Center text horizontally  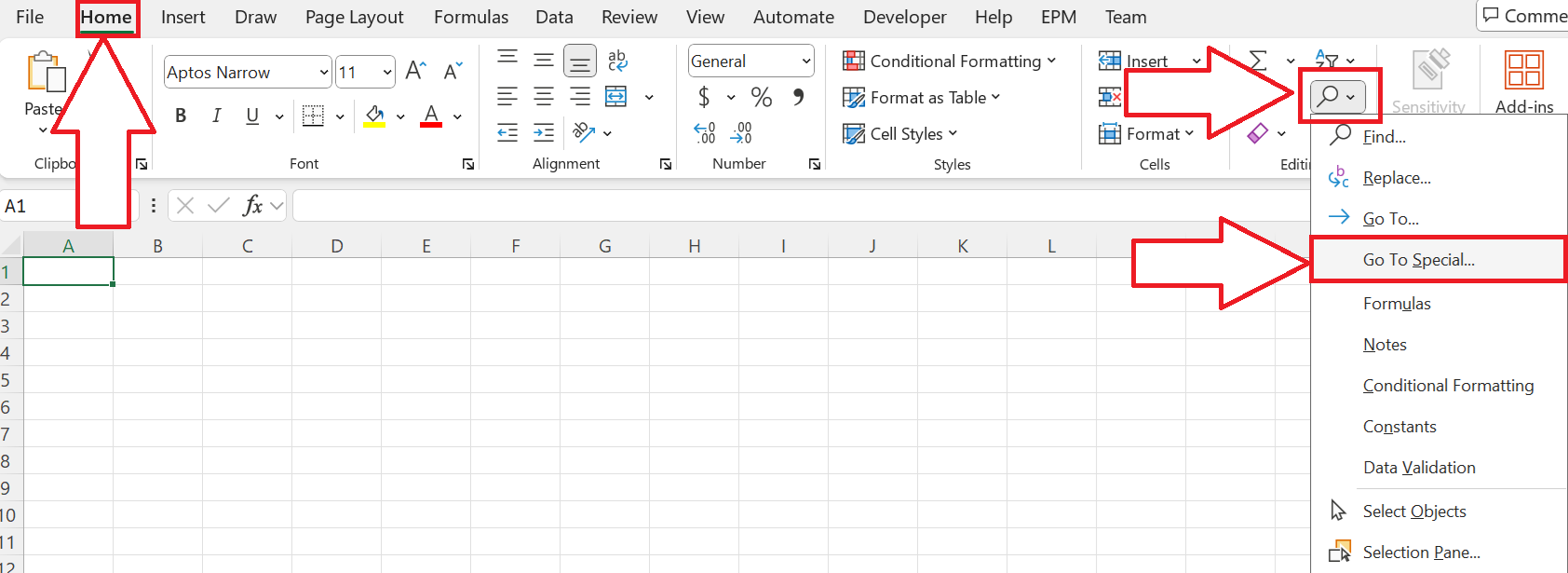click(x=544, y=96)
